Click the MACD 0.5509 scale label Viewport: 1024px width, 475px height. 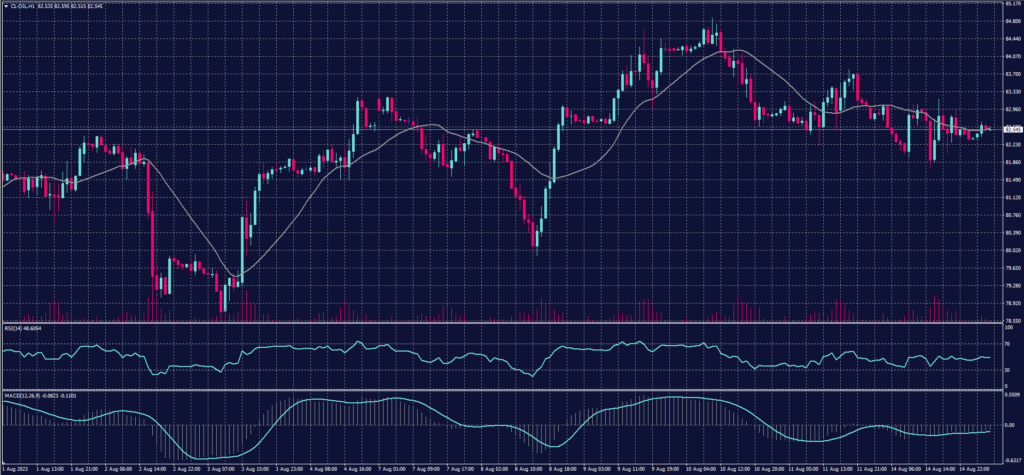coord(1009,394)
